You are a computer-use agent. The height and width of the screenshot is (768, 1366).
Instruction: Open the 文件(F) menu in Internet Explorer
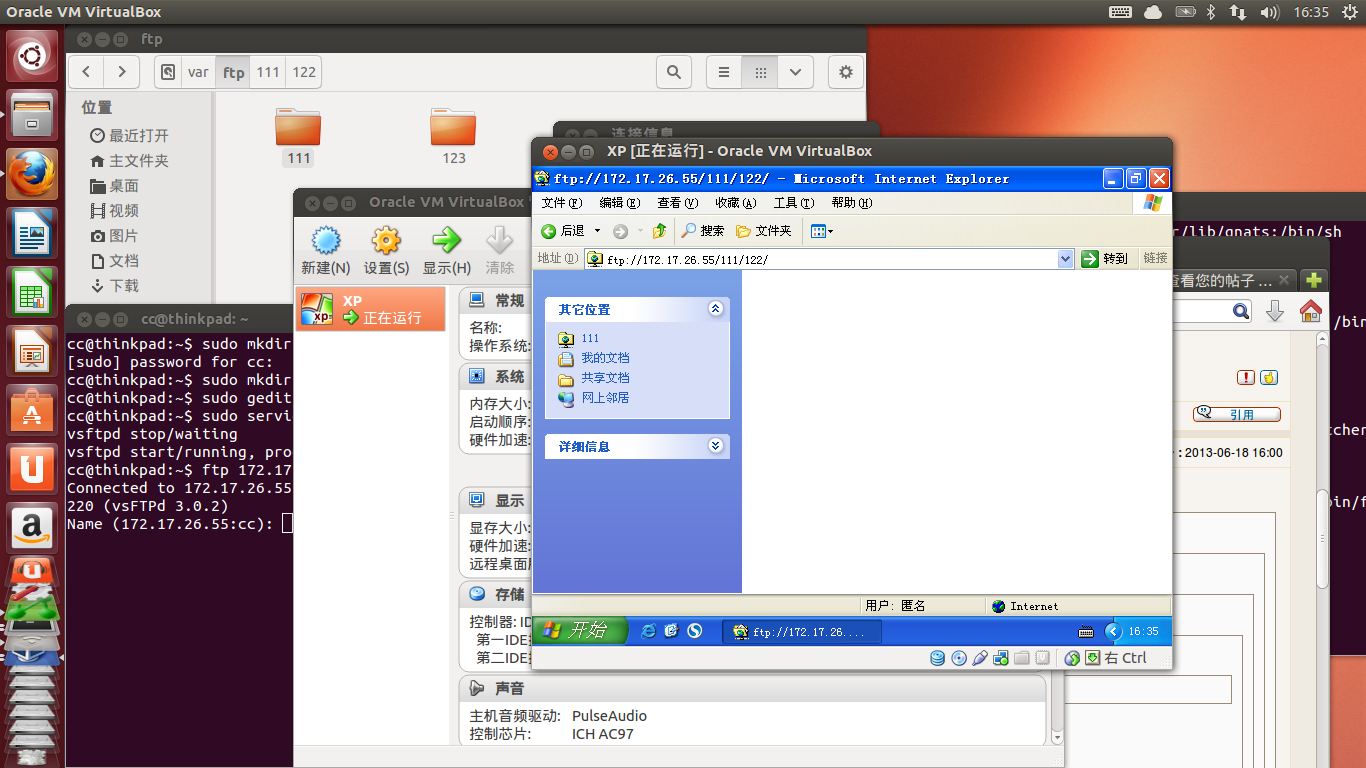click(x=561, y=203)
